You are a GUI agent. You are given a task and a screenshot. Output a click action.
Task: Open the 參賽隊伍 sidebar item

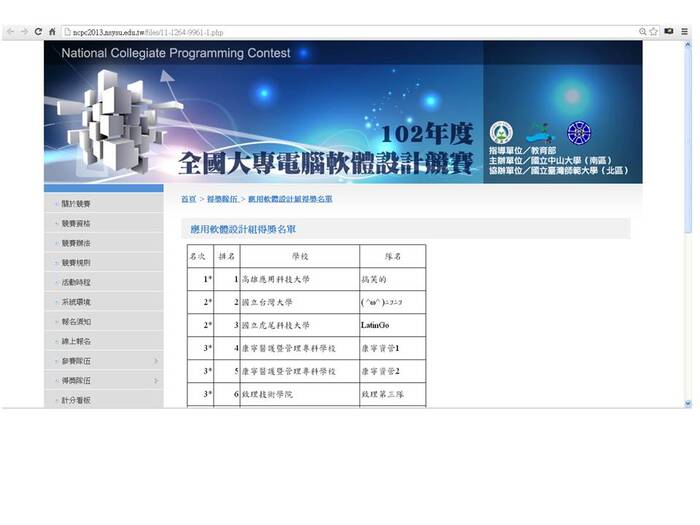104,361
